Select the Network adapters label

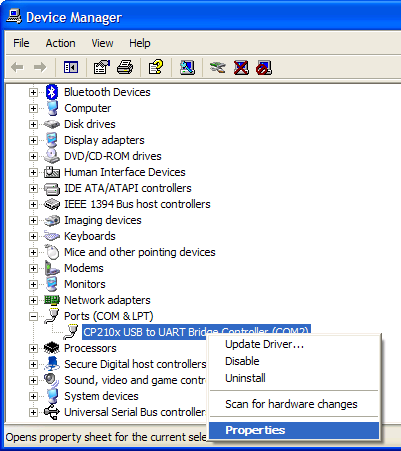point(107,300)
